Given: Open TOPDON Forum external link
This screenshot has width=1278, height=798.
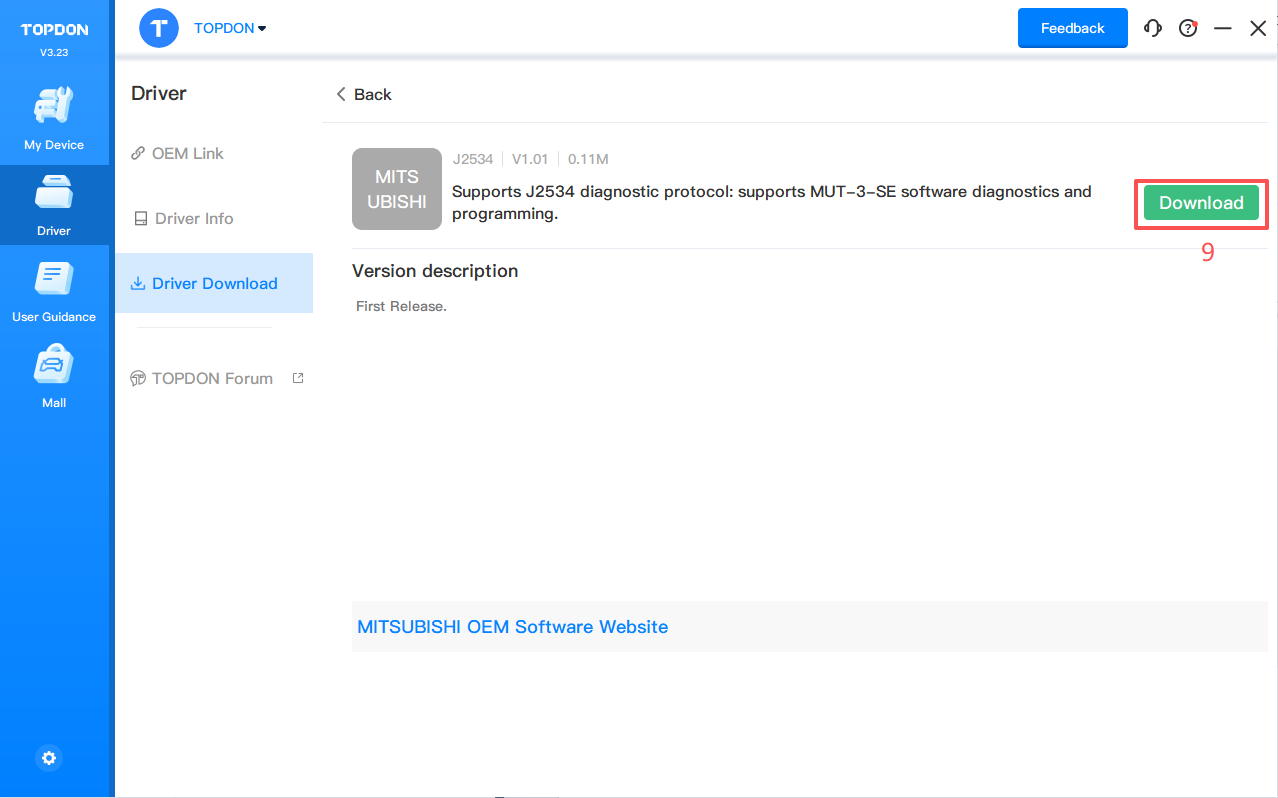Looking at the screenshot, I should click(x=212, y=378).
